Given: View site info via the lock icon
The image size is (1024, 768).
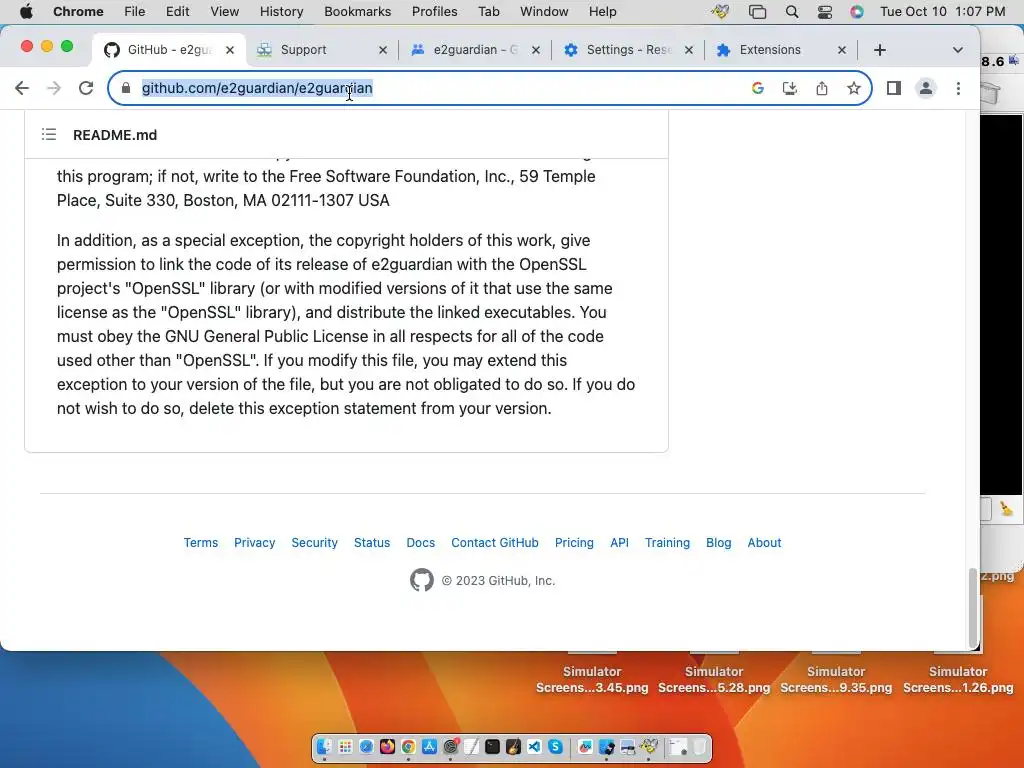Looking at the screenshot, I should pos(126,88).
